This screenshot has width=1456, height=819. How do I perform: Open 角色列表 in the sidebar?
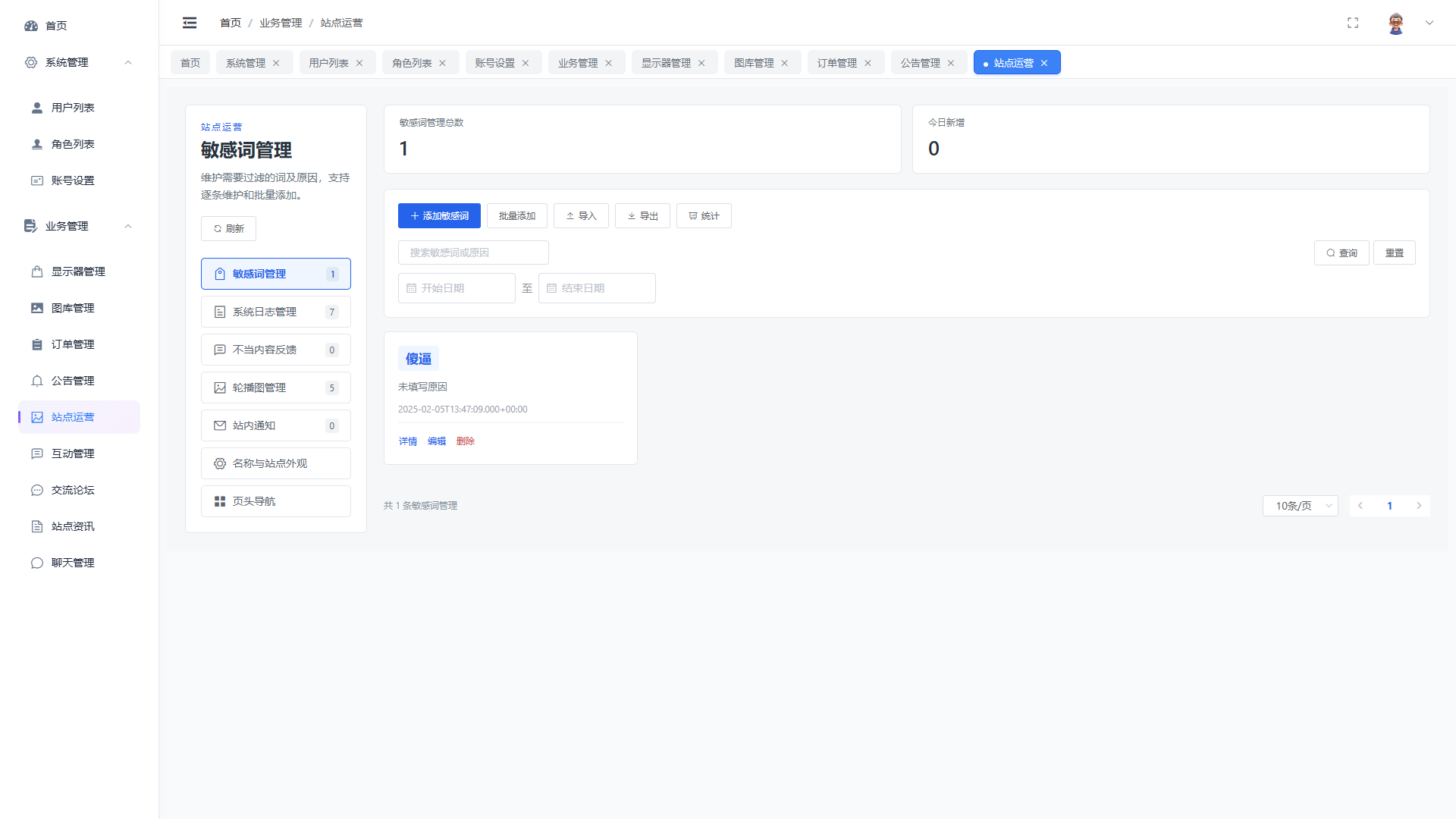click(x=80, y=144)
